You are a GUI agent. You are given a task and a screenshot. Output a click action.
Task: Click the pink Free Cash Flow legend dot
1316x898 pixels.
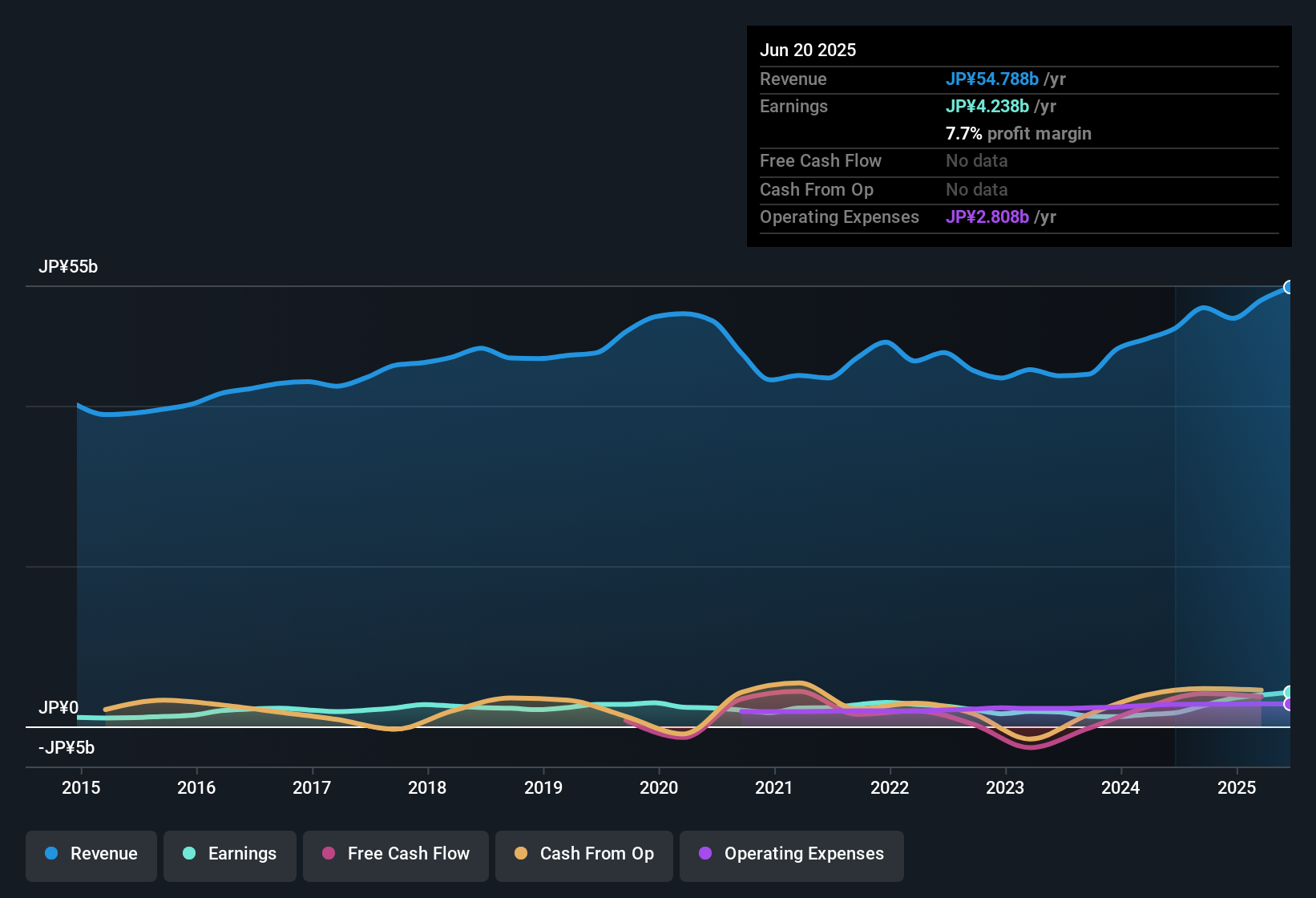328,854
